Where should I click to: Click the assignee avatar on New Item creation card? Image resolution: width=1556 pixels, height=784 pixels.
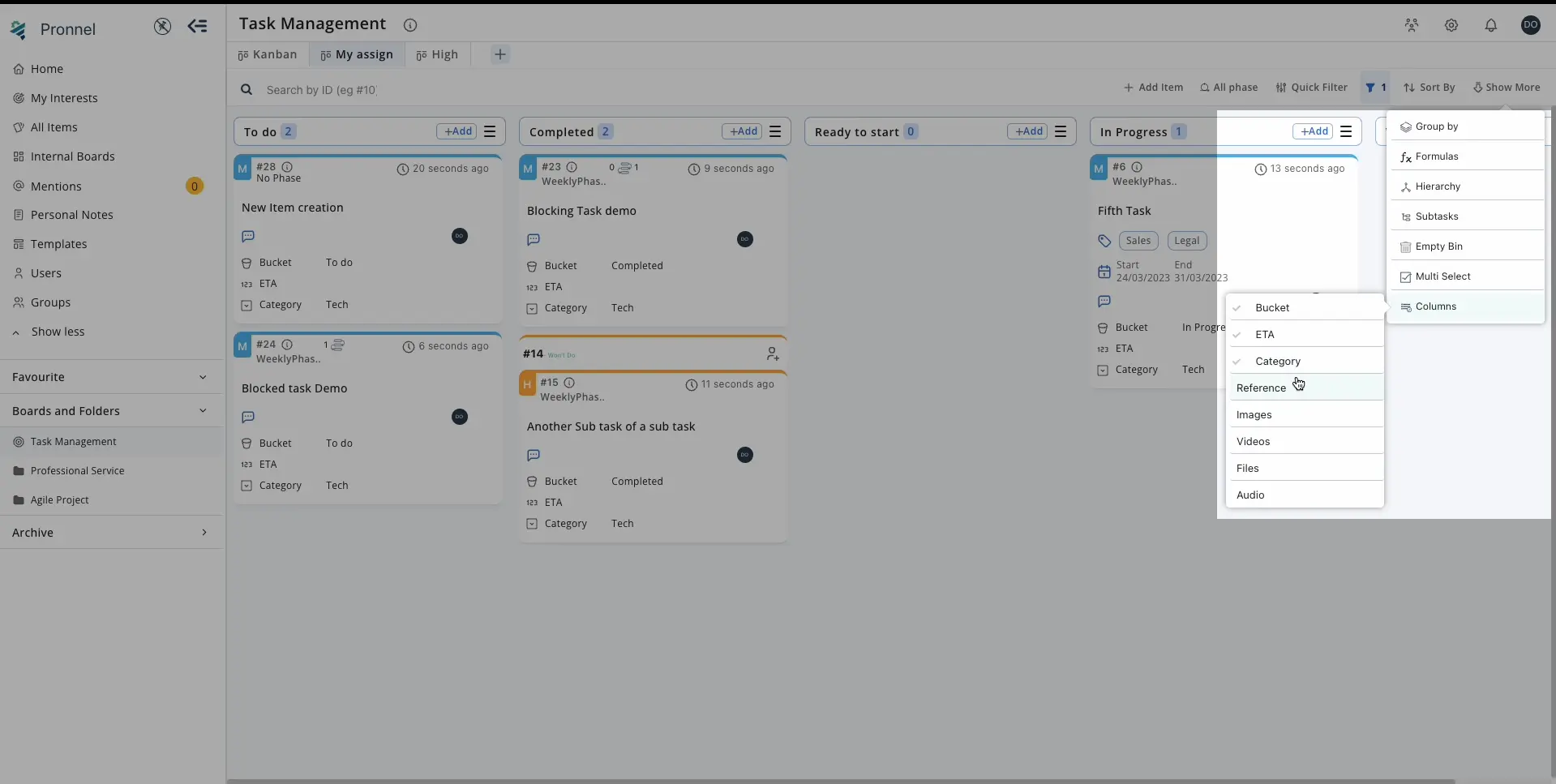click(460, 236)
